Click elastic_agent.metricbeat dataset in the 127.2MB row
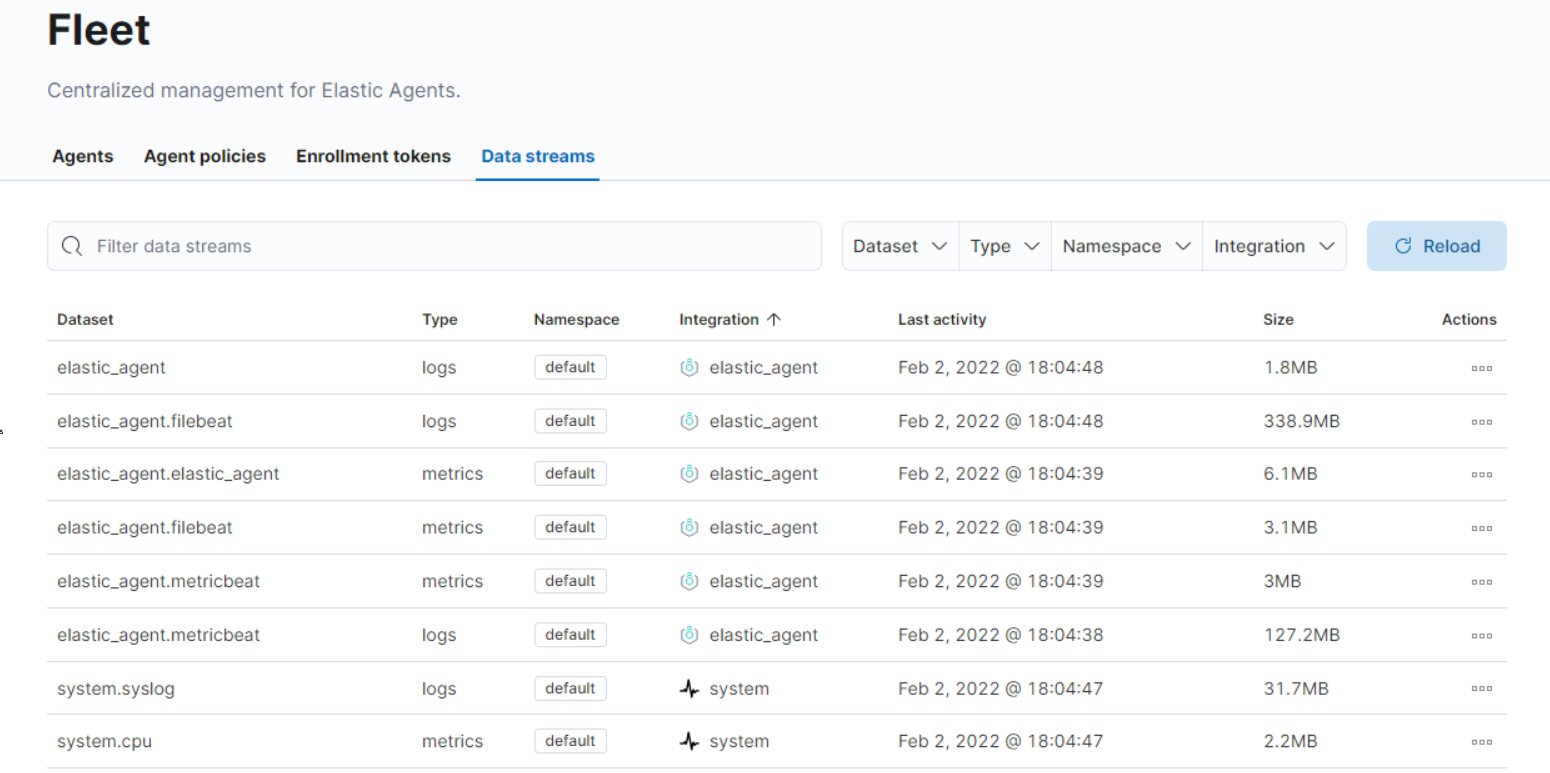 point(159,635)
